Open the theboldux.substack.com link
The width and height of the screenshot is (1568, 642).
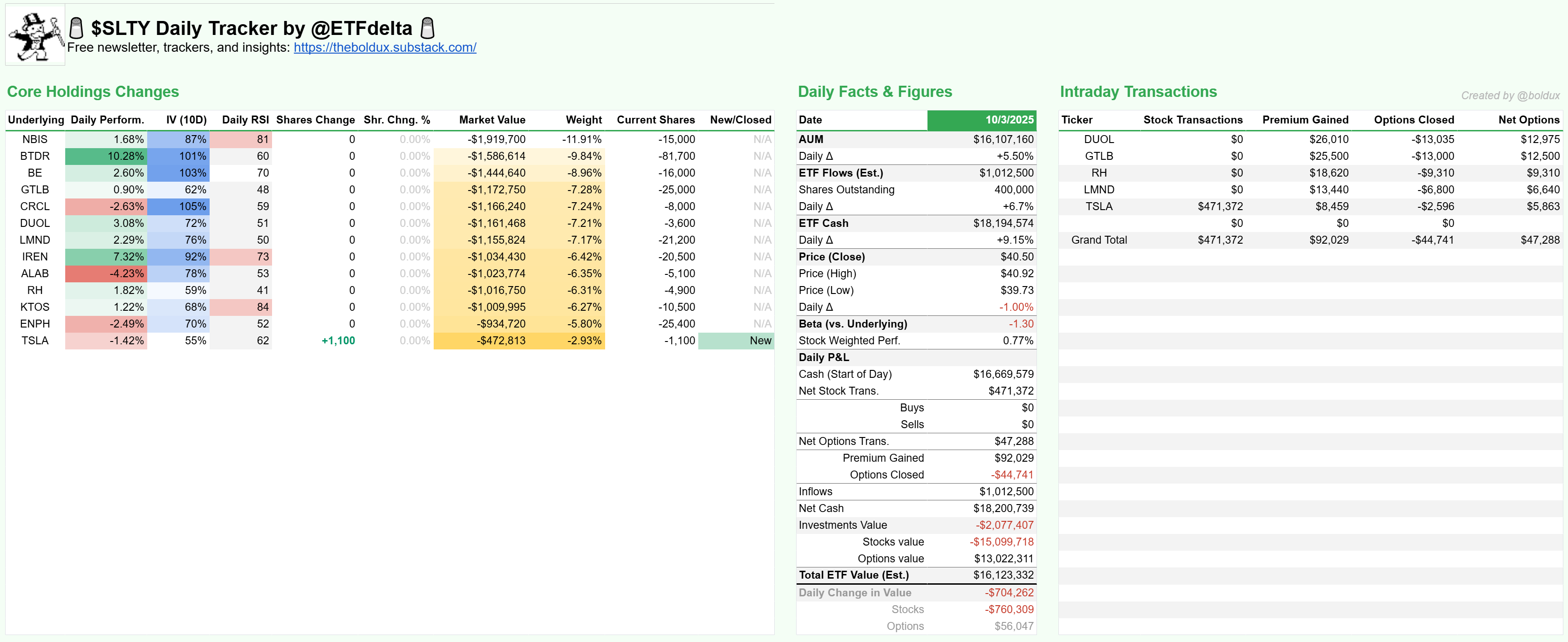tap(385, 48)
